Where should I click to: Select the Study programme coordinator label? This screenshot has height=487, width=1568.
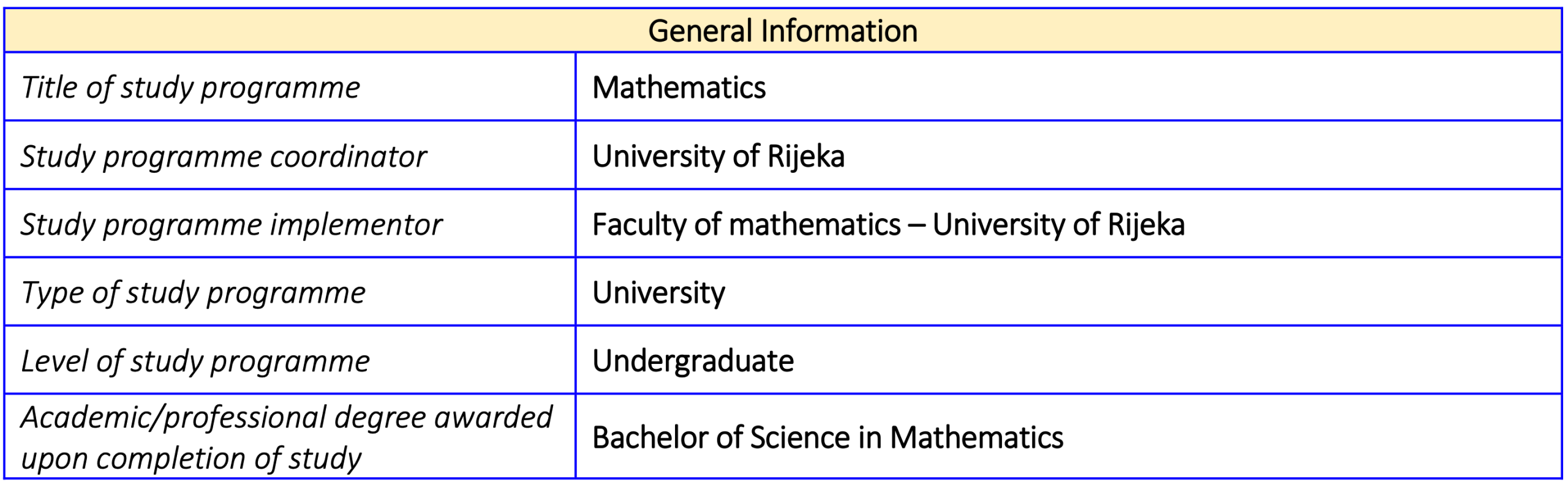[x=224, y=157]
